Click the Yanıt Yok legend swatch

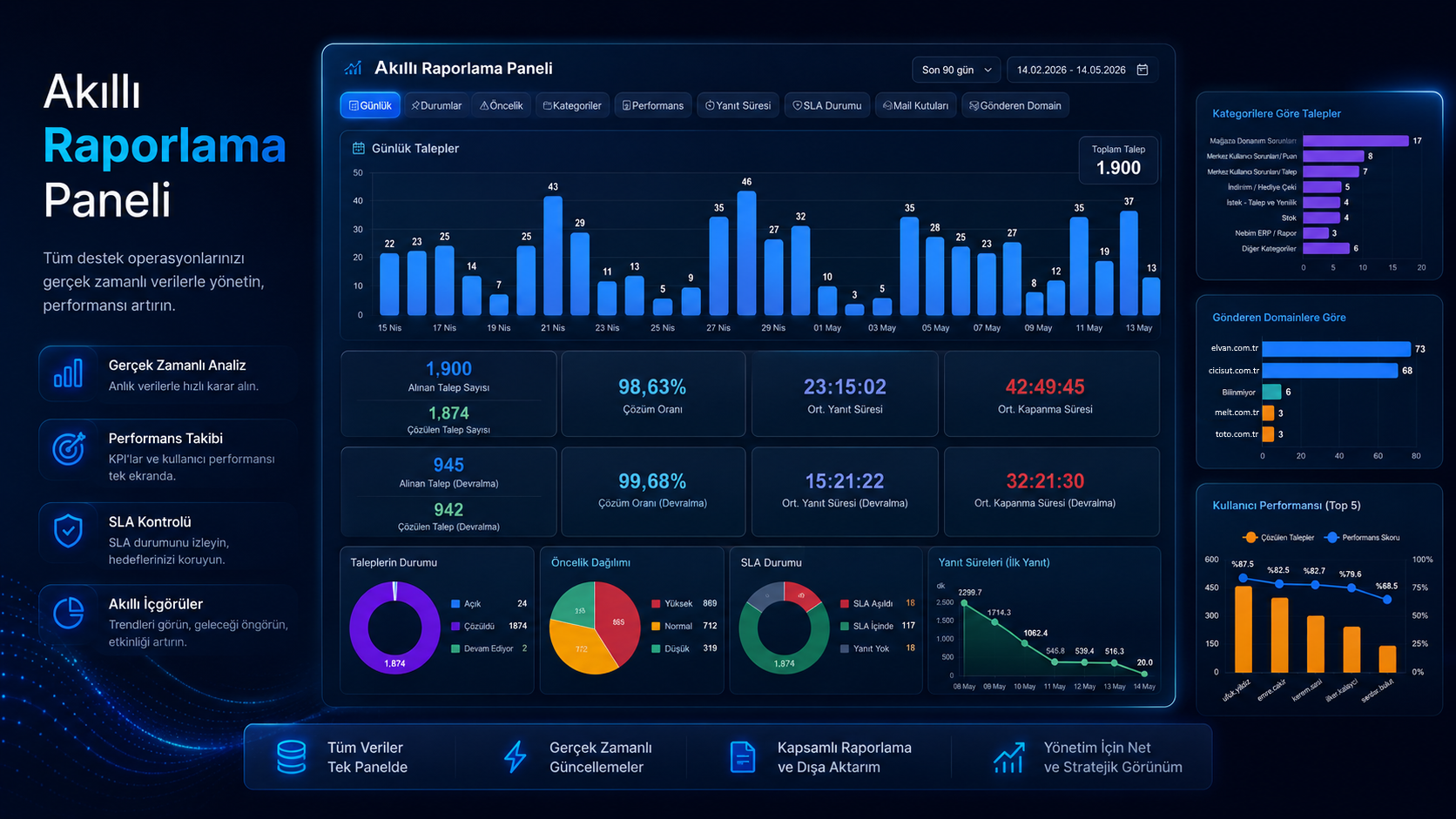pos(845,649)
